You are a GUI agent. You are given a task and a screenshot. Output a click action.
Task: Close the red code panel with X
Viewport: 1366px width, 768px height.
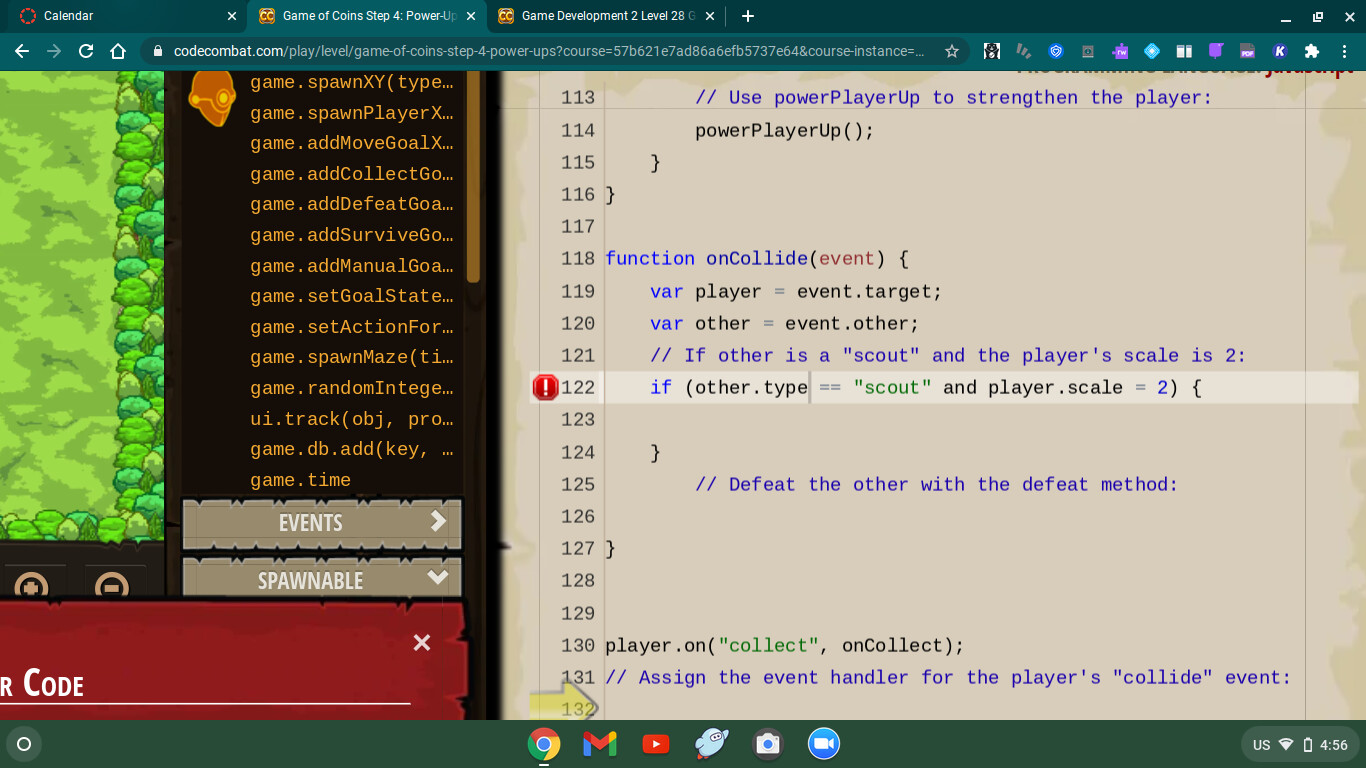pyautogui.click(x=422, y=643)
